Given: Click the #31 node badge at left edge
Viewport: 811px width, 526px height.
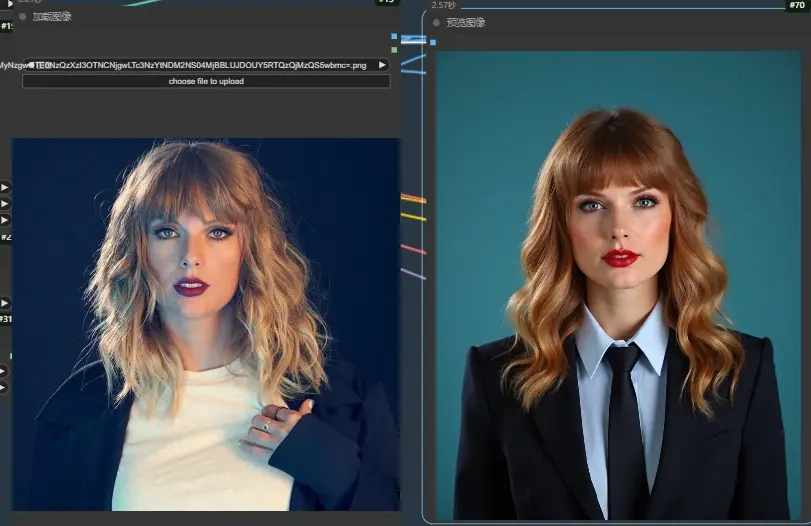Looking at the screenshot, I should tap(6, 319).
